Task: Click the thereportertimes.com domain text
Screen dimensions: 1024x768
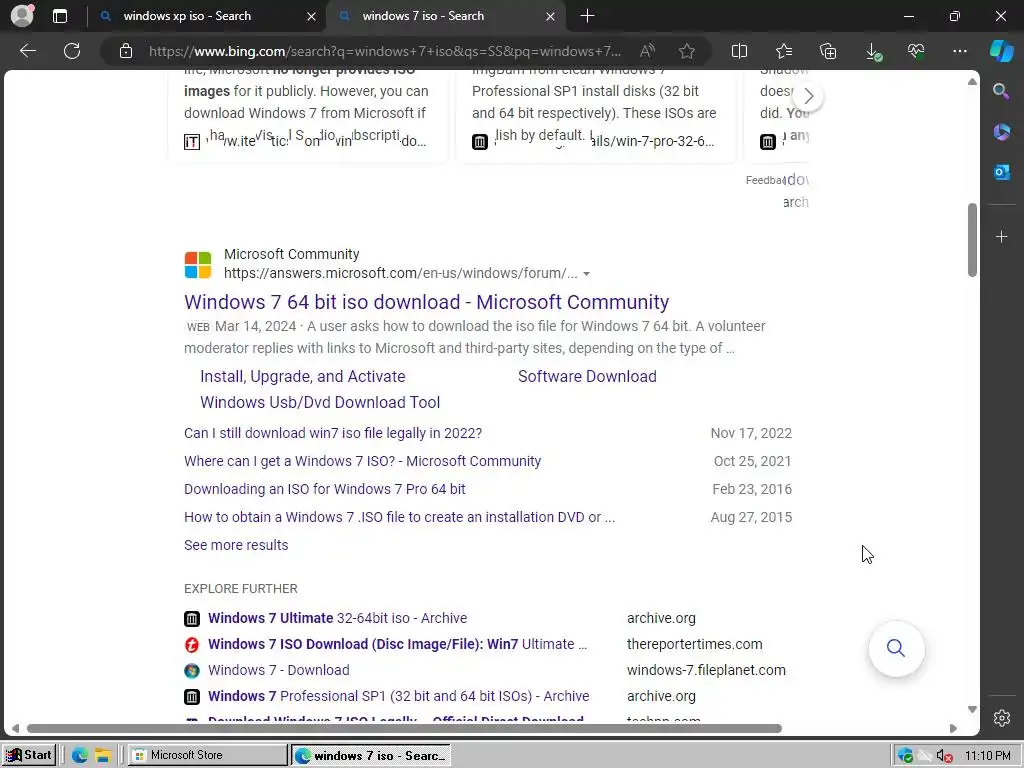Action: [694, 644]
